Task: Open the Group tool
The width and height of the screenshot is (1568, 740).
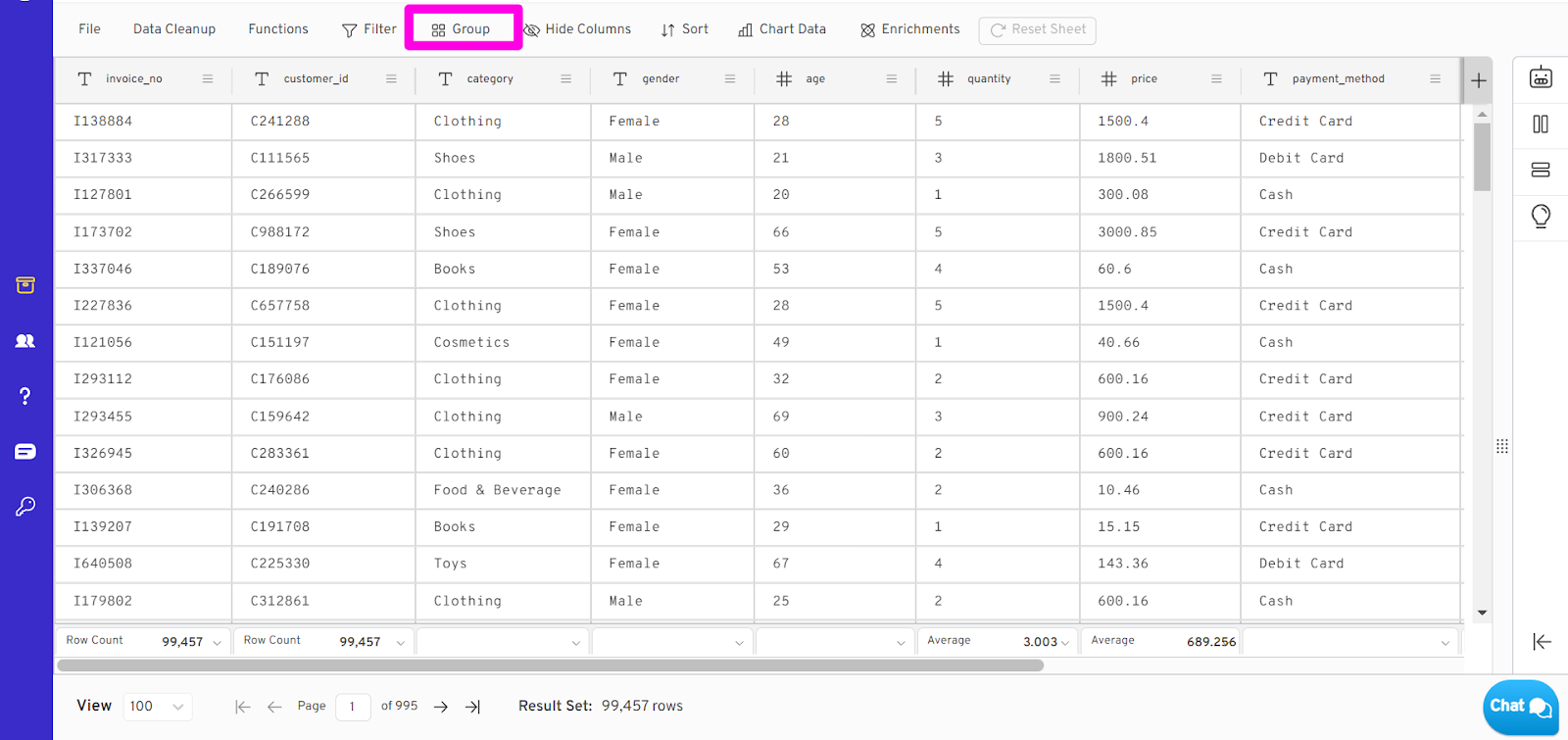Action: tap(461, 29)
